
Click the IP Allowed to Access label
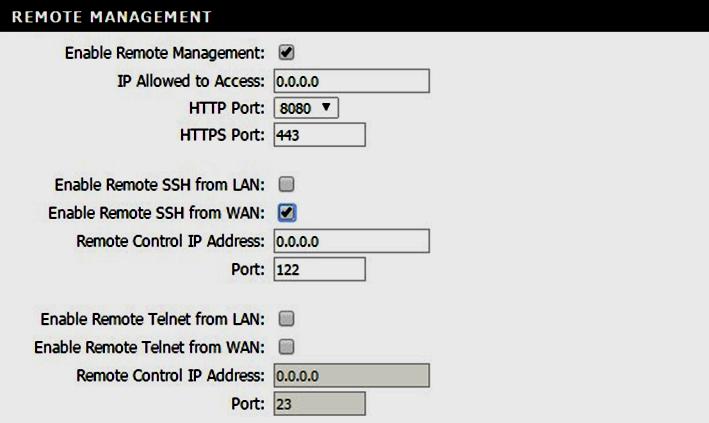(191, 81)
